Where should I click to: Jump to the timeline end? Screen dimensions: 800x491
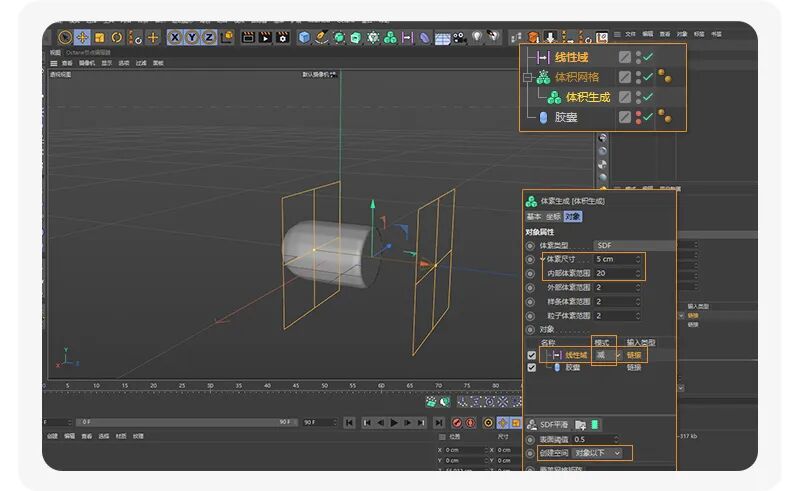439,423
